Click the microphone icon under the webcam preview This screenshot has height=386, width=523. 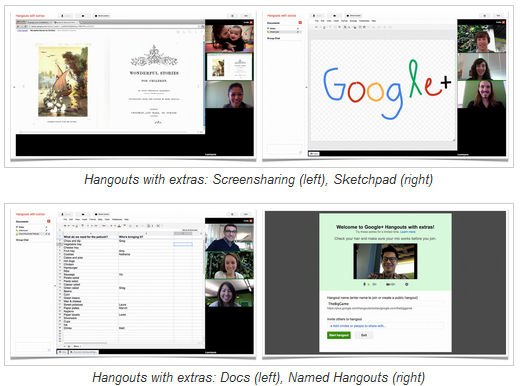(364, 284)
